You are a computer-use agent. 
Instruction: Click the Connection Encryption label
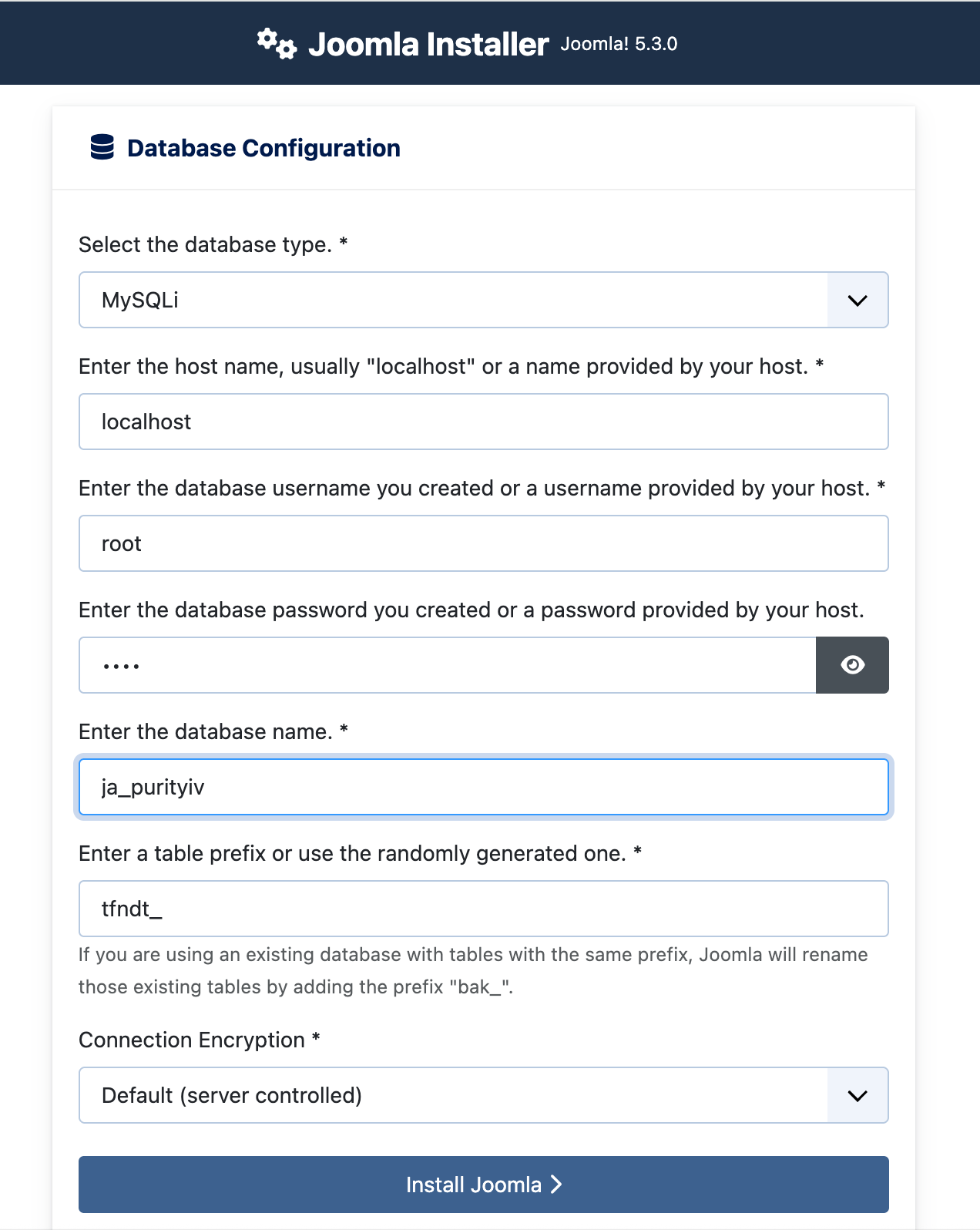192,1040
